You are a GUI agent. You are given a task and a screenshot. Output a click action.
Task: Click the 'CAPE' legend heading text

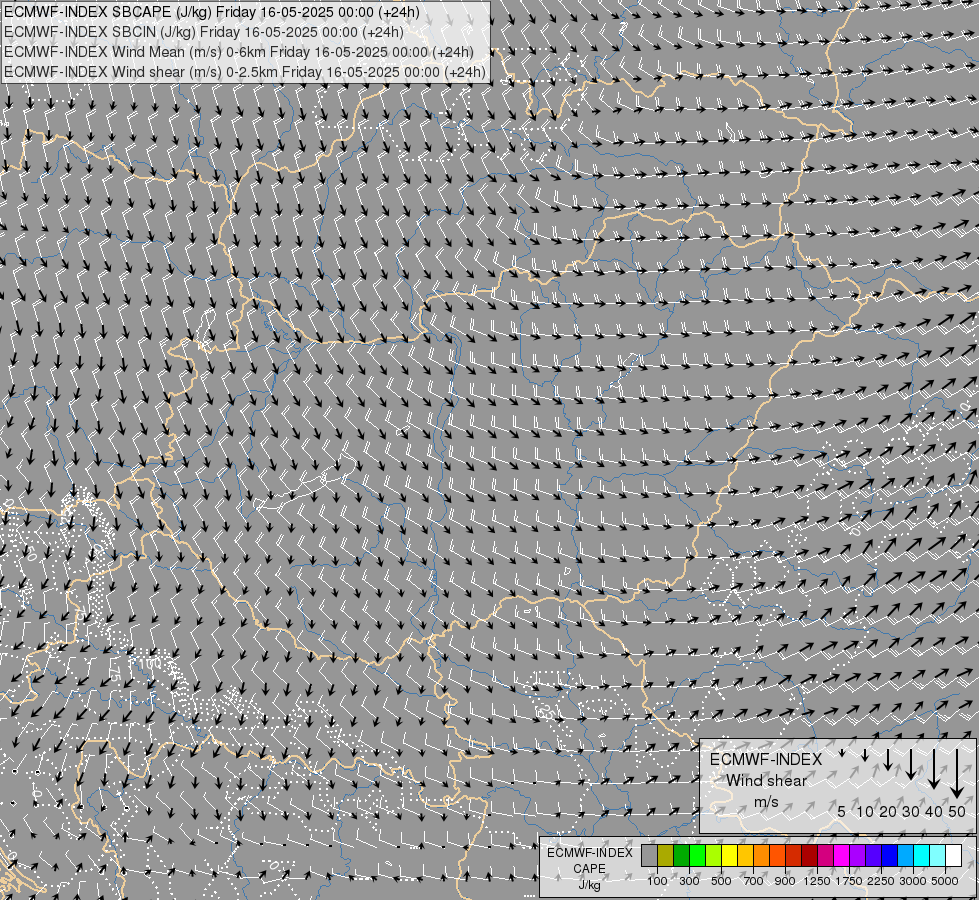(x=589, y=869)
